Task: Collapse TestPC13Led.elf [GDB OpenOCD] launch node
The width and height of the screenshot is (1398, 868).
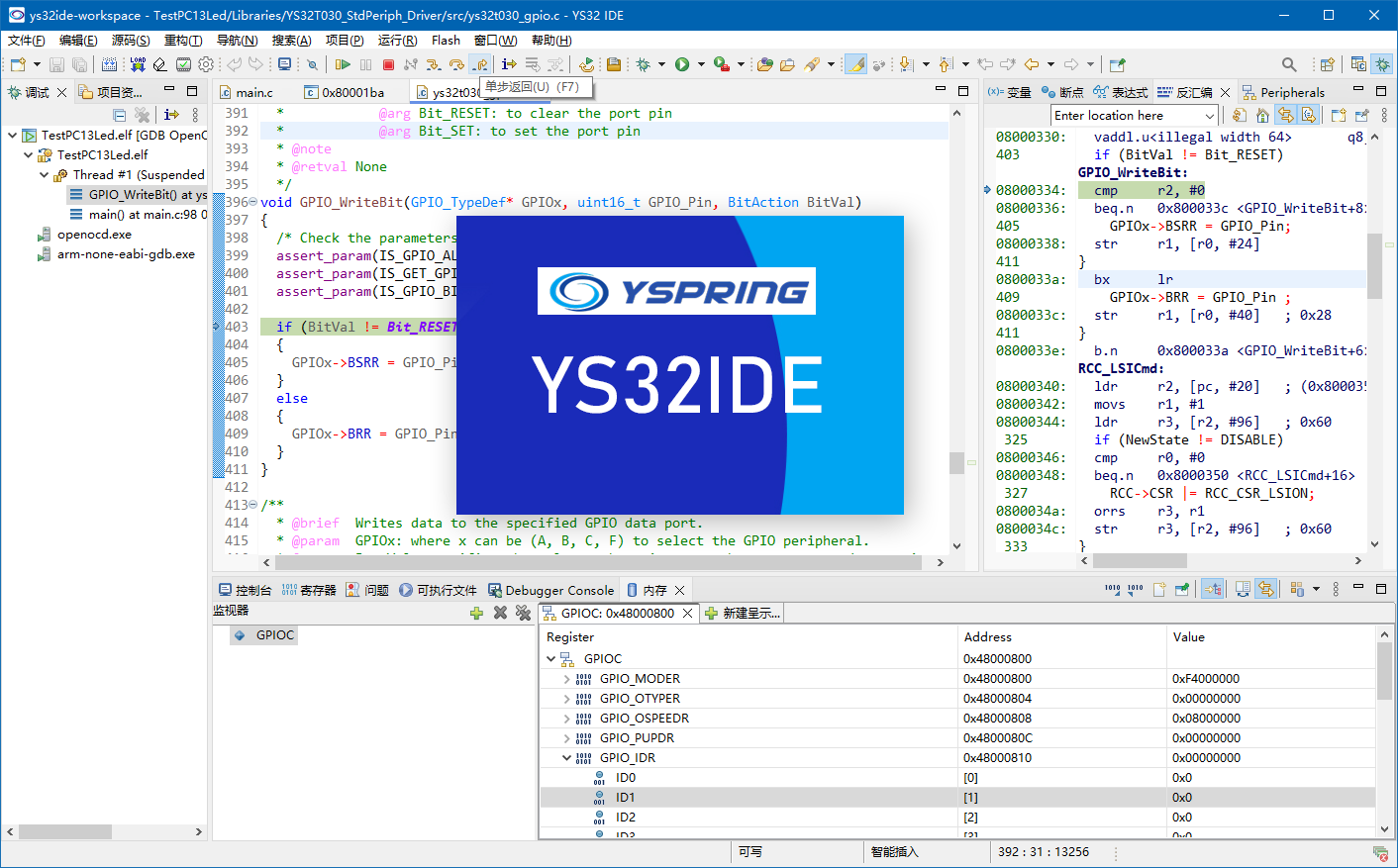Action: click(12, 136)
